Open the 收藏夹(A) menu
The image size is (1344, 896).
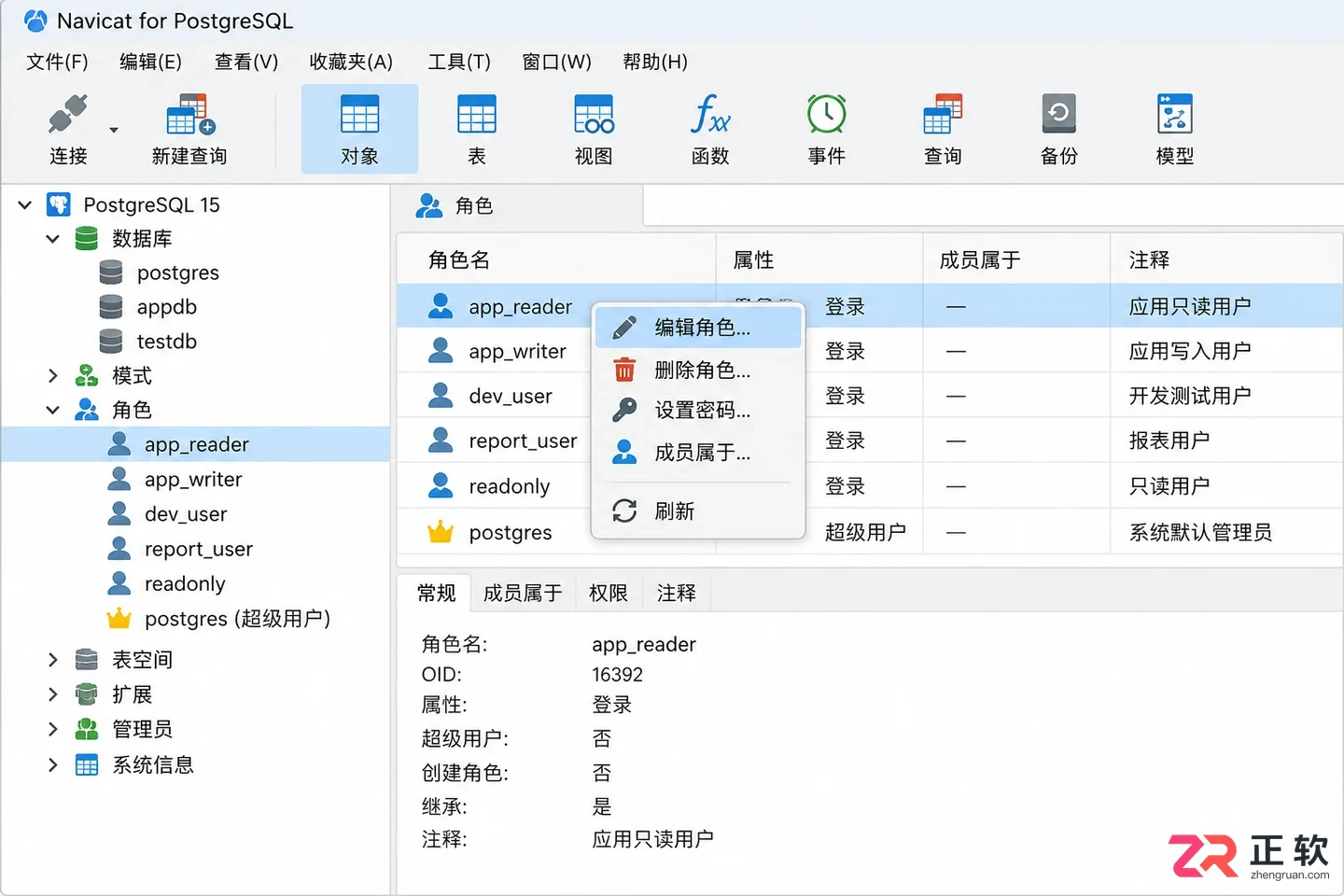coord(351,62)
